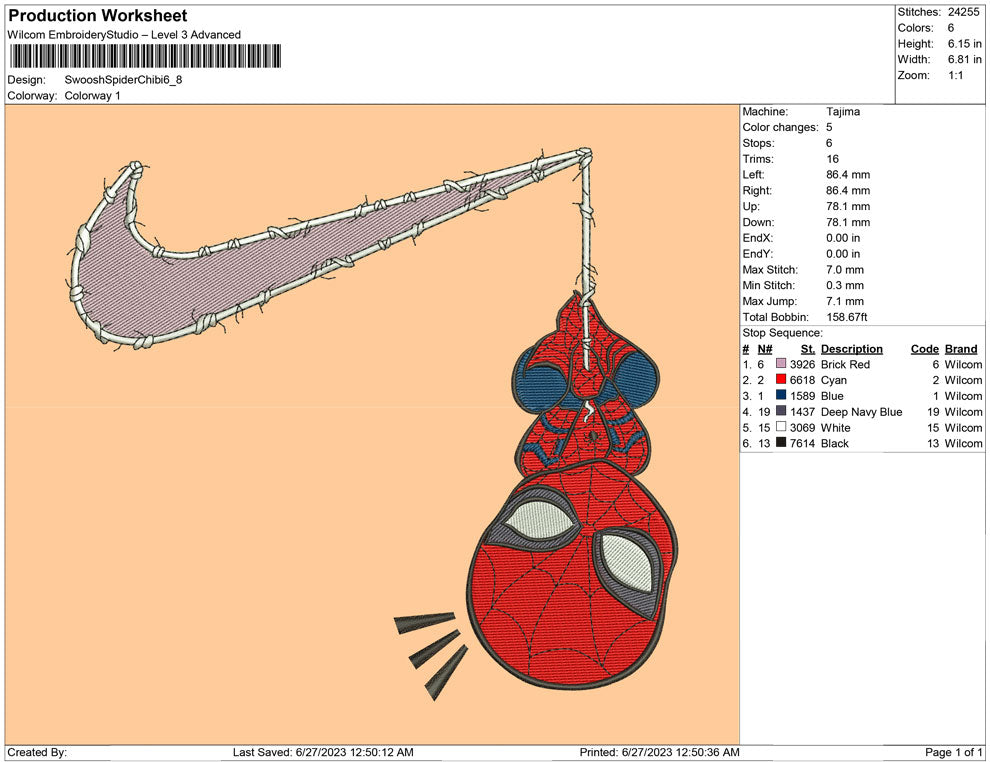The width and height of the screenshot is (990, 762).
Task: Click the Production Worksheet title
Action: pyautogui.click(x=97, y=16)
